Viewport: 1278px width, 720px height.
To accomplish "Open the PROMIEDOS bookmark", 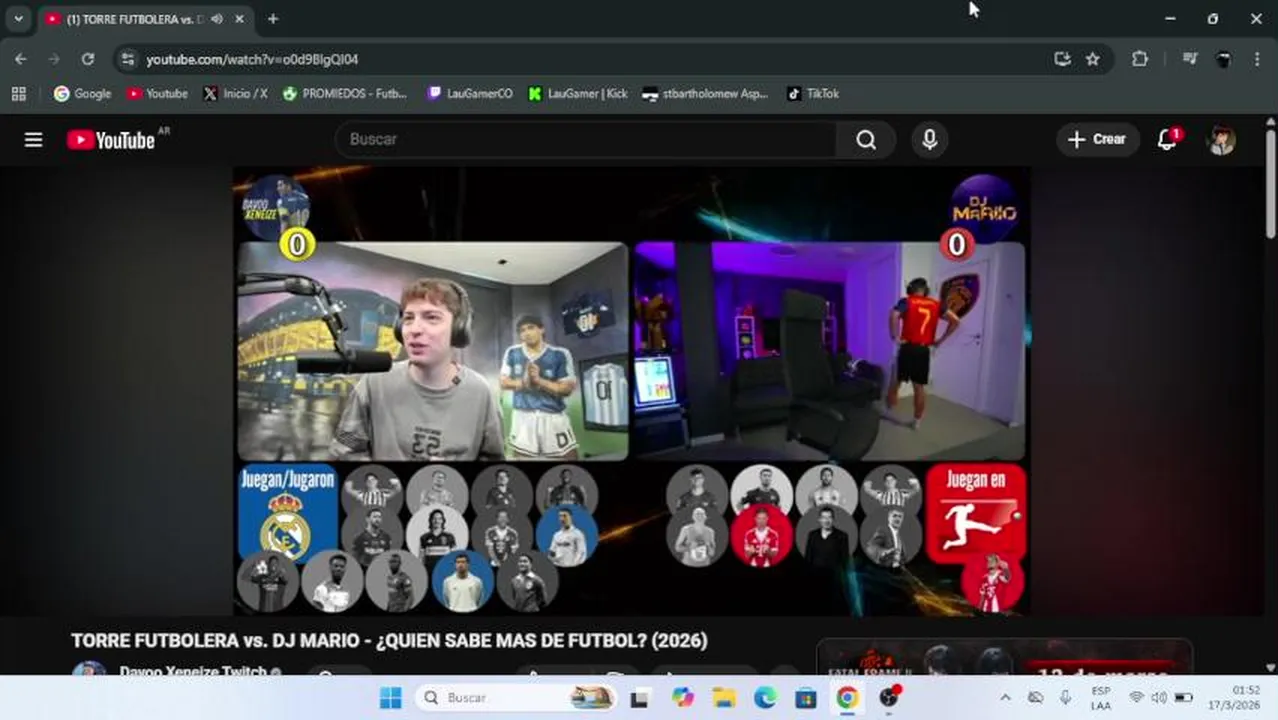I will point(345,94).
